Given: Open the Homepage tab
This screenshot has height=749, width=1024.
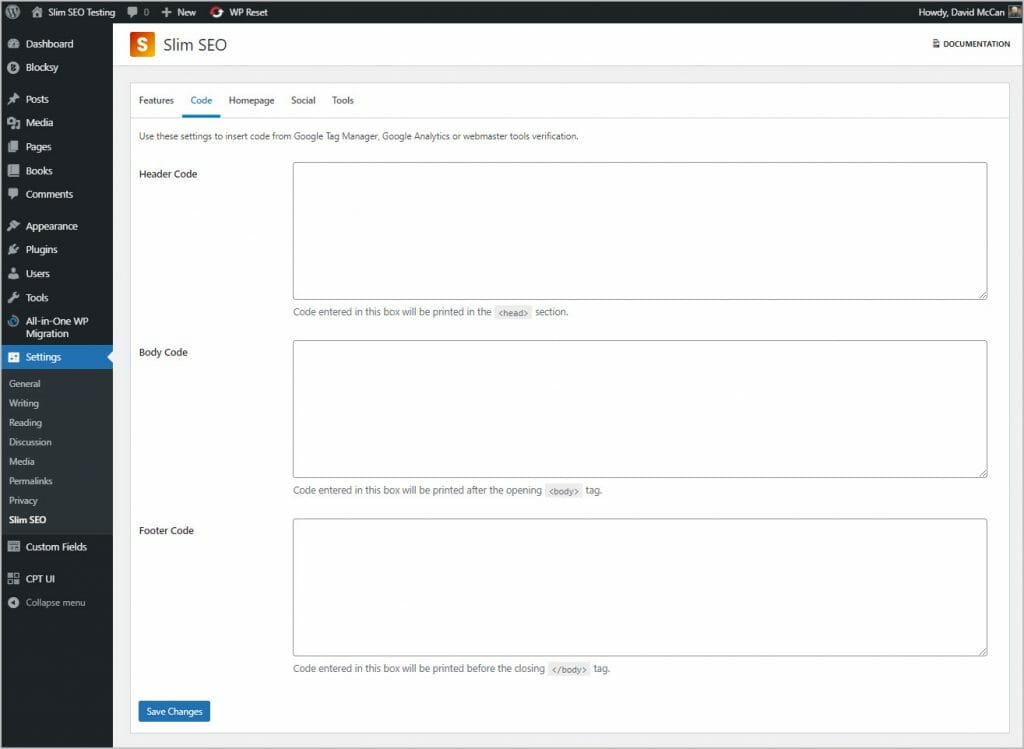Looking at the screenshot, I should 251,100.
